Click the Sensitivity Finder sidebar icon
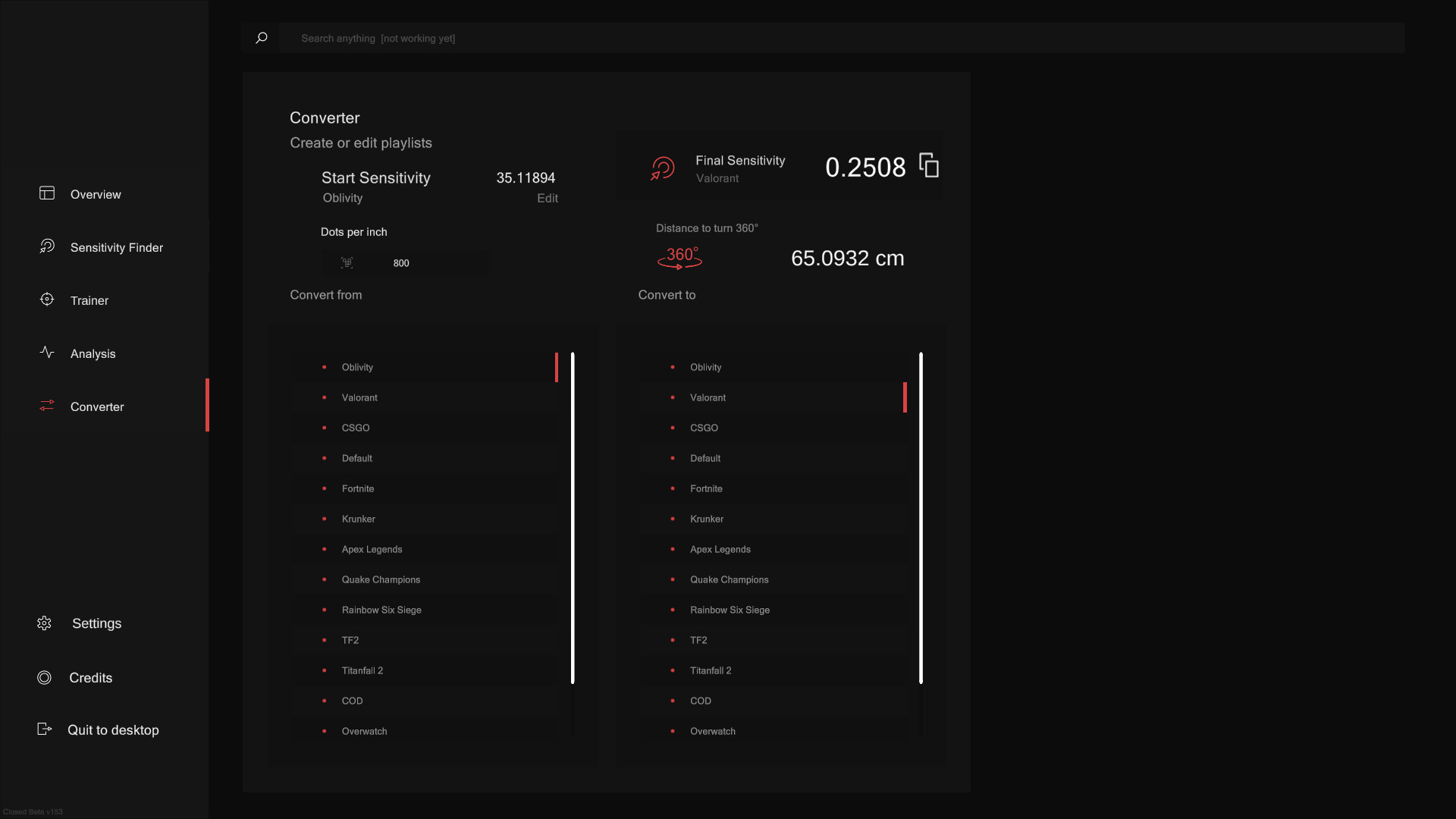 (x=47, y=246)
